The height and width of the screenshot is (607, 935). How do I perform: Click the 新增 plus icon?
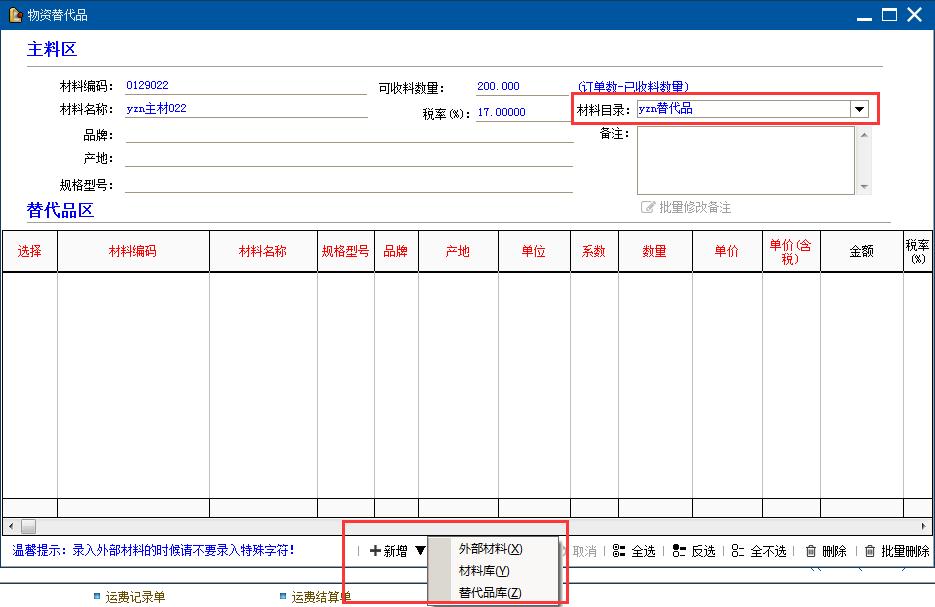[376, 551]
